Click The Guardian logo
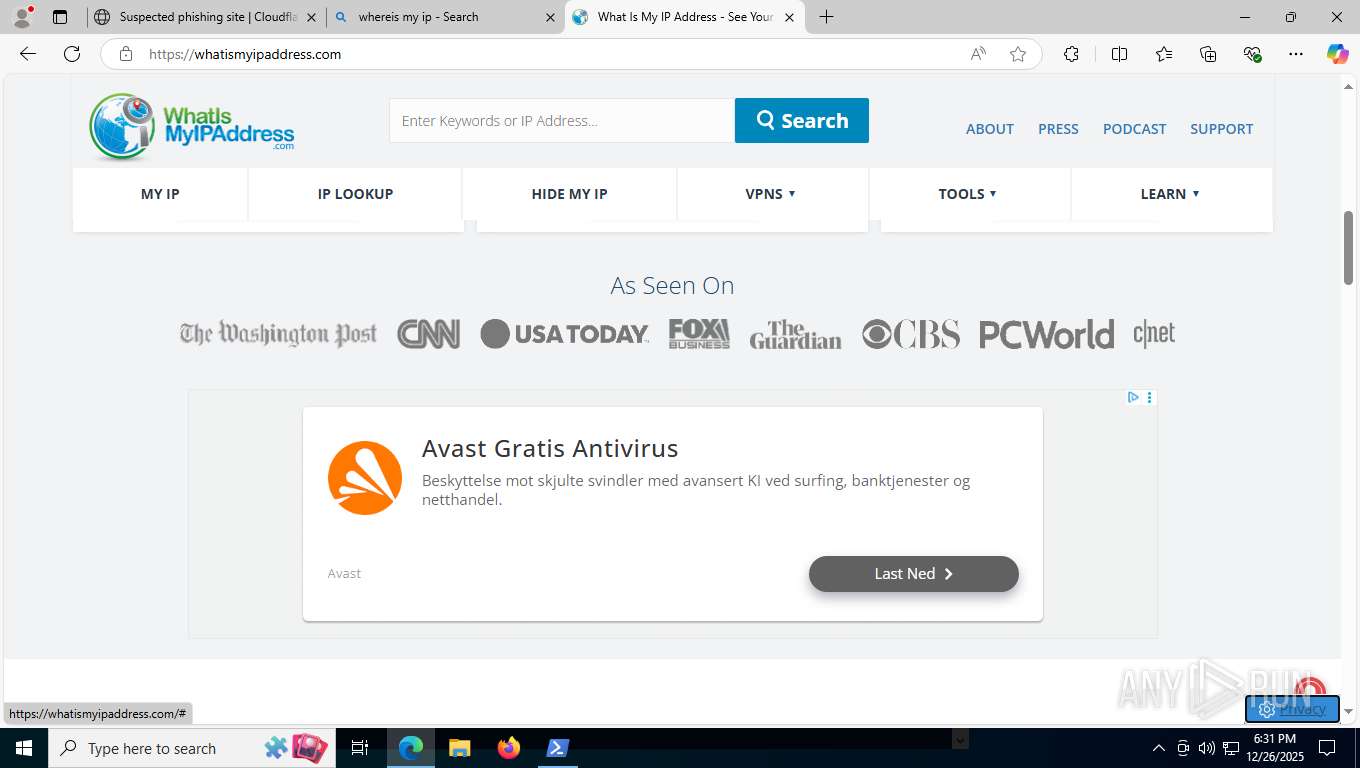Viewport: 1360px width, 768px height. tap(795, 334)
